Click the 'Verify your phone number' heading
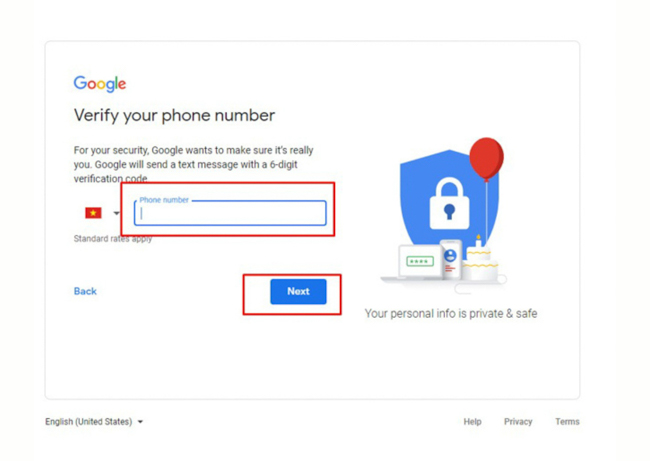The width and height of the screenshot is (650, 461). (174, 115)
